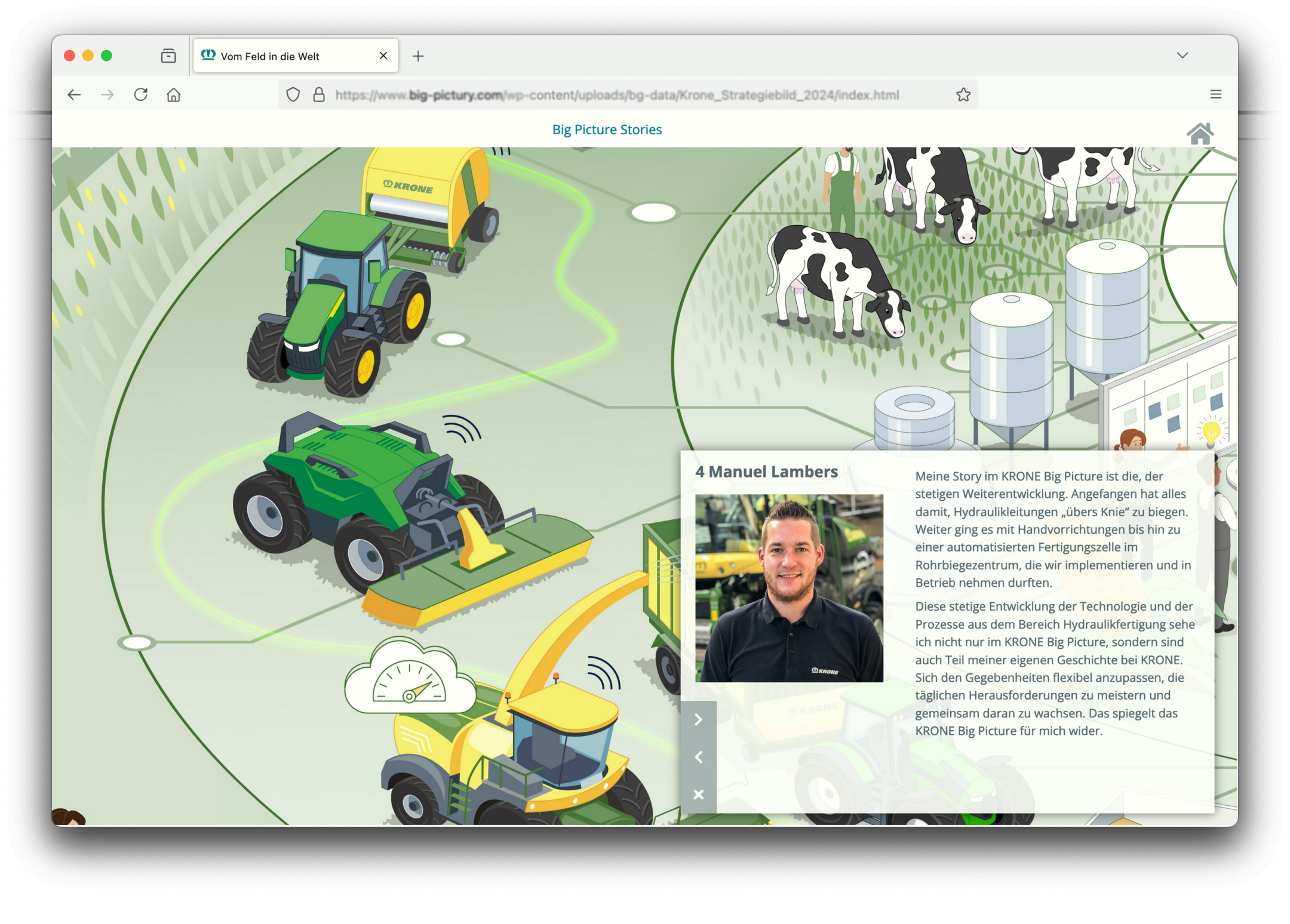Viewport: 1290px width, 924px height.
Task: Click the padlock site info icon
Action: (x=319, y=95)
